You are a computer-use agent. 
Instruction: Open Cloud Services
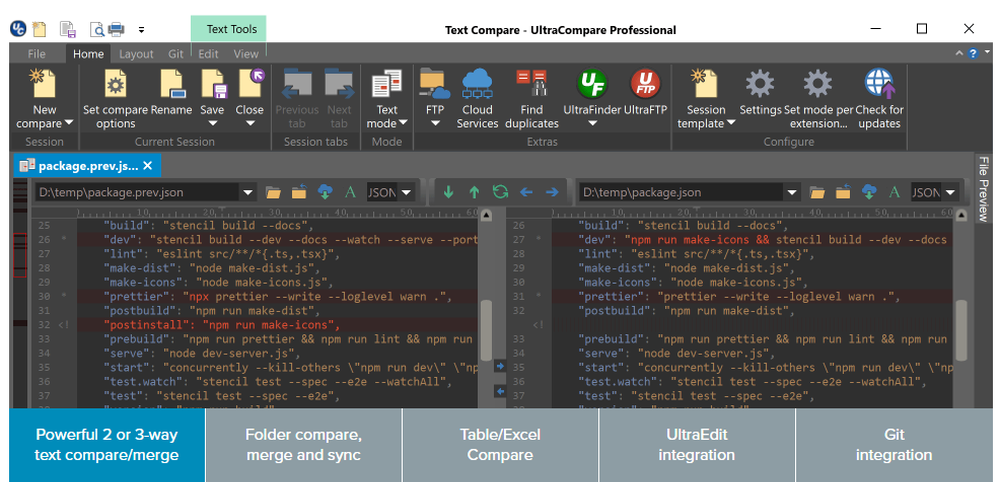477,99
